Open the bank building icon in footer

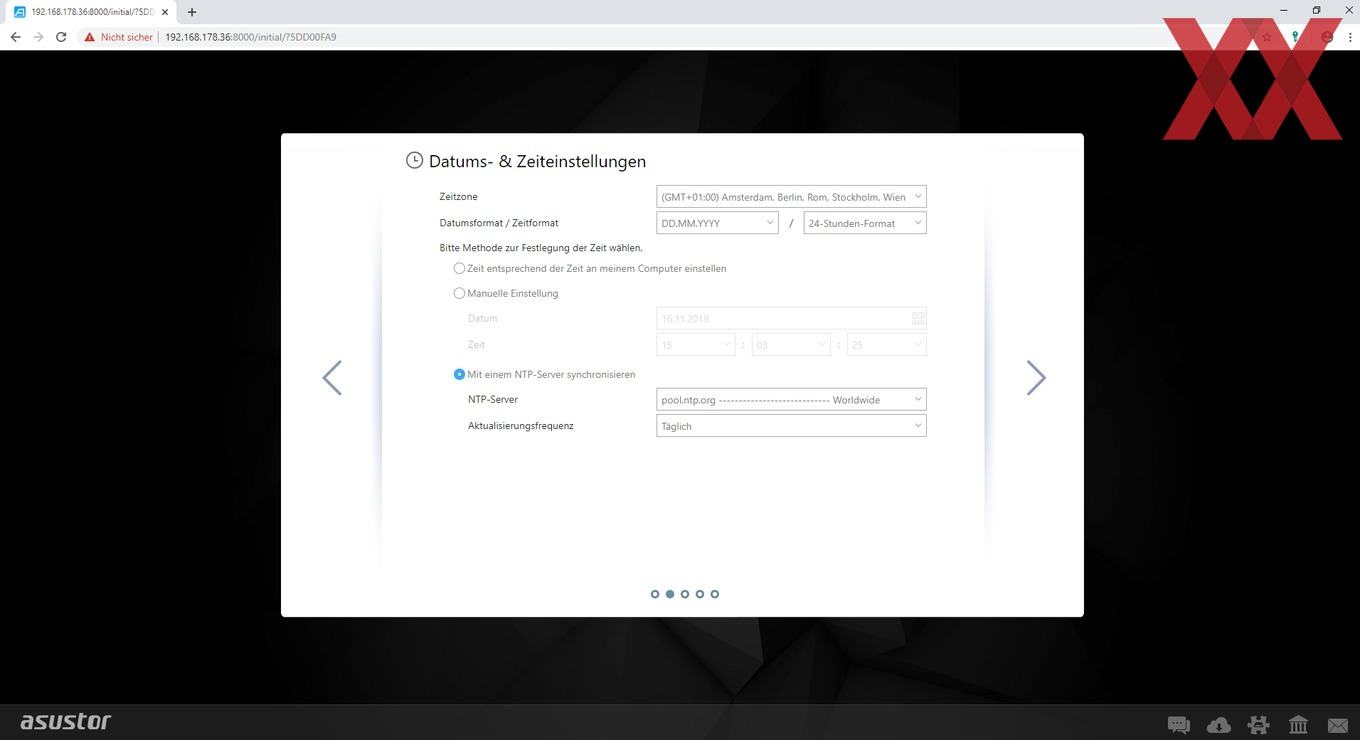pyautogui.click(x=1298, y=725)
